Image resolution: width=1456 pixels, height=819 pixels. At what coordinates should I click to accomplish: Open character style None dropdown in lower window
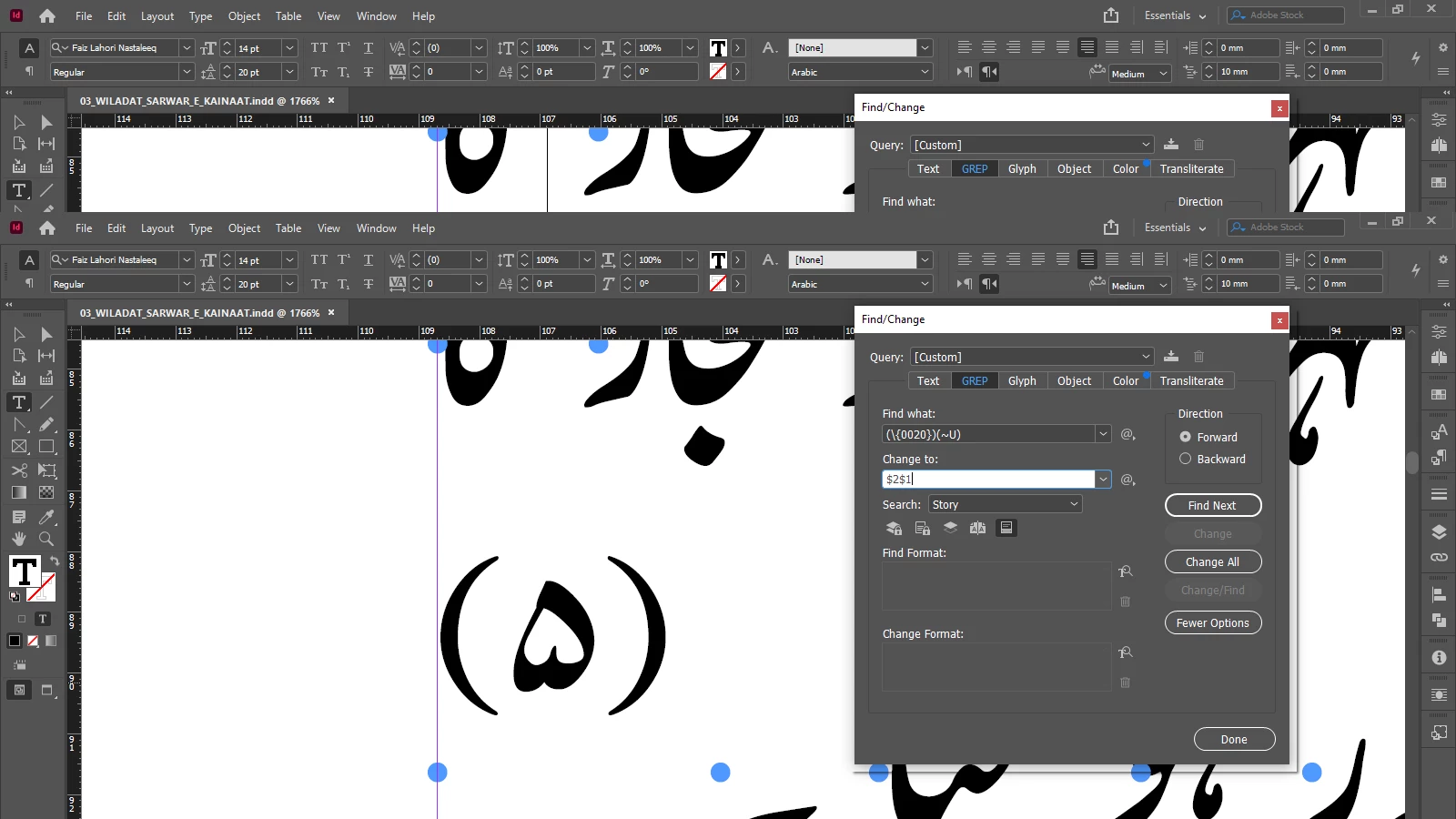click(925, 259)
